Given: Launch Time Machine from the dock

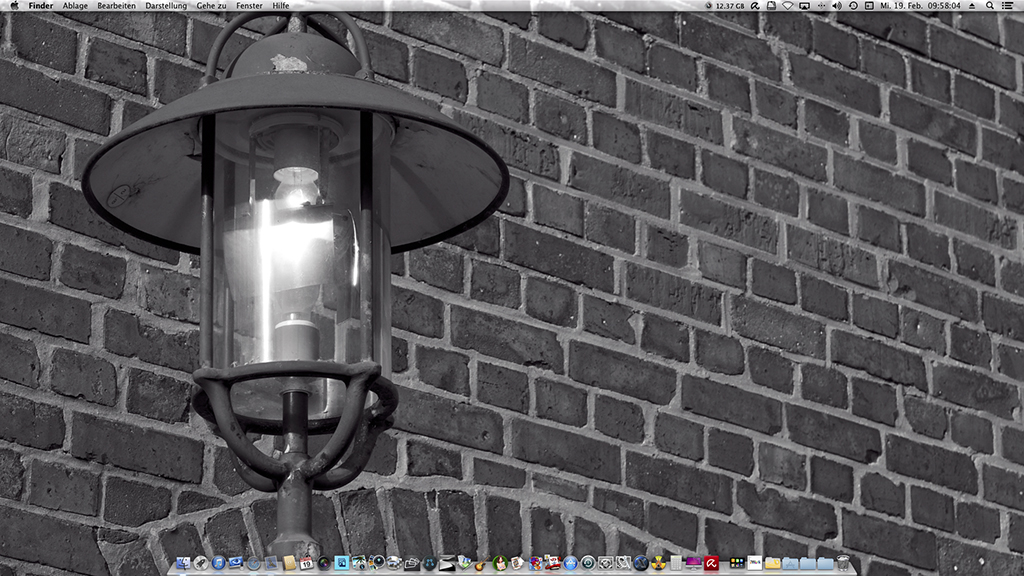Looking at the screenshot, I should 587,563.
